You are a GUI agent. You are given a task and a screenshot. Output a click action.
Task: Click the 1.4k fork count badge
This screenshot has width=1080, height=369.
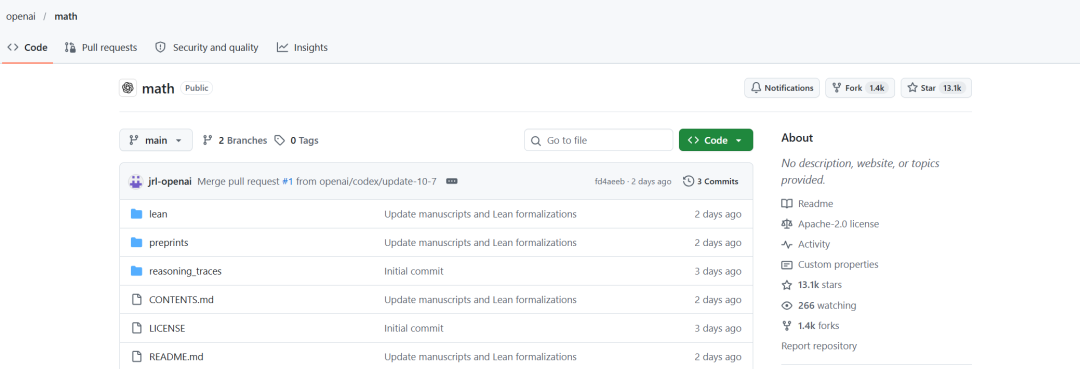[877, 88]
